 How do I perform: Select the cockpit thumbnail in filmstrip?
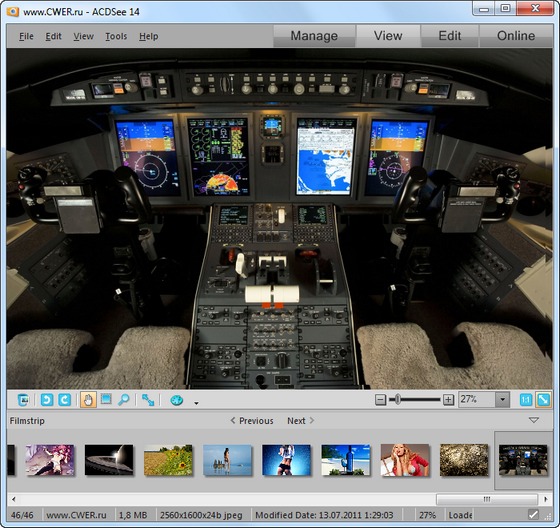[523, 460]
